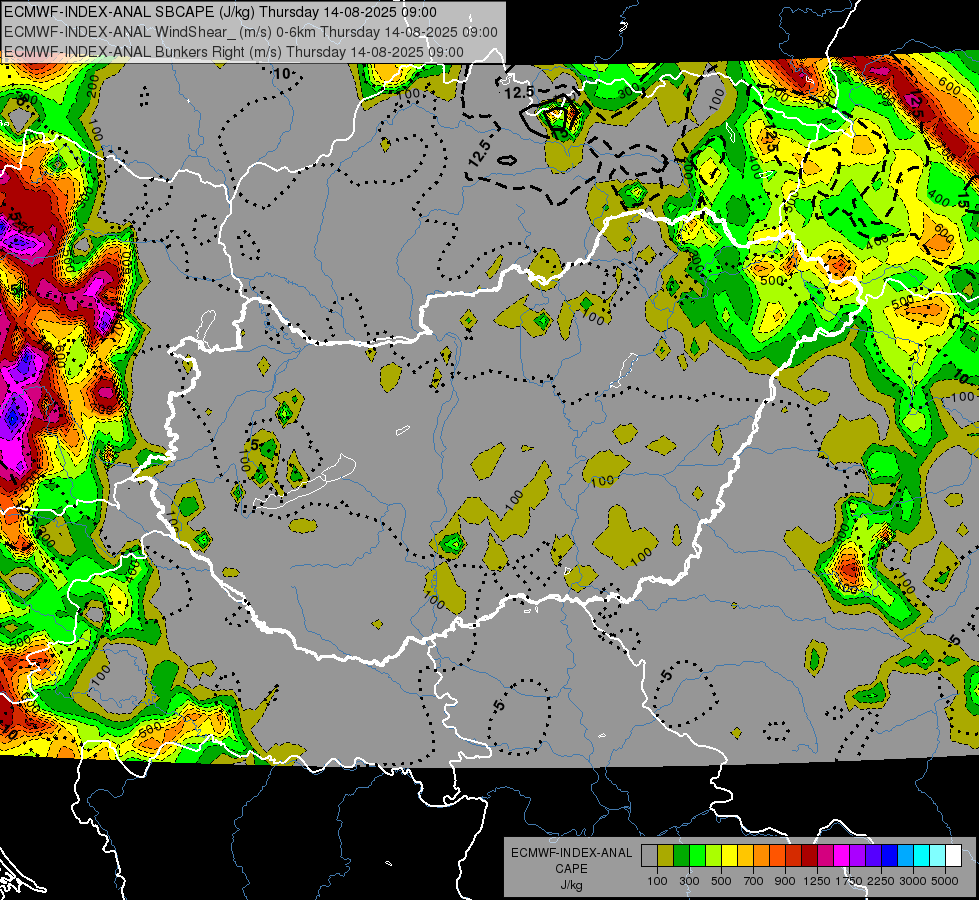
Task: Click the 5000 tick label in legend
Action: (x=945, y=881)
